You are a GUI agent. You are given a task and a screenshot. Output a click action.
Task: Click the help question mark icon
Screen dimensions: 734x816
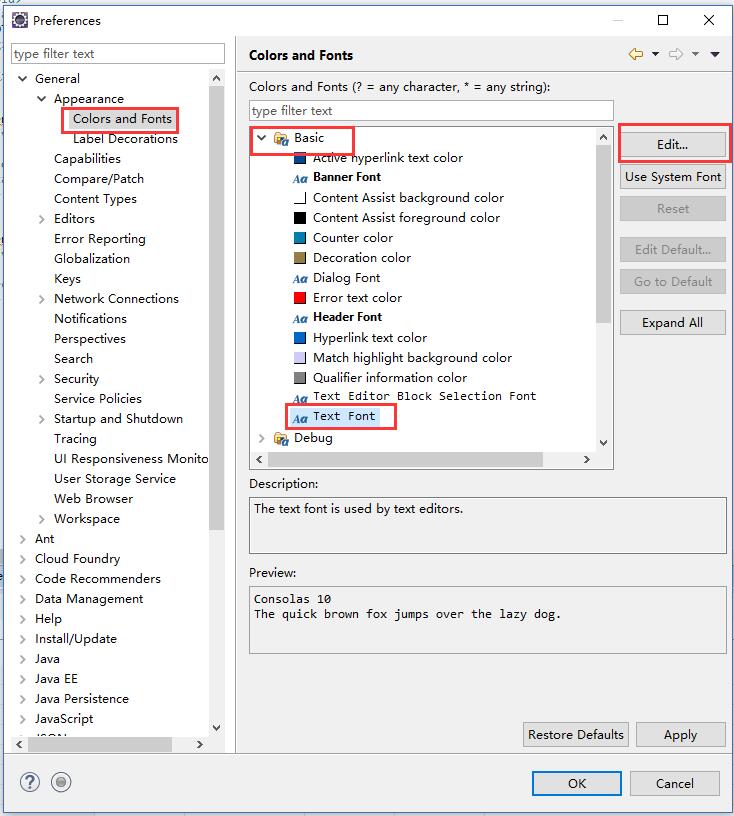pyautogui.click(x=29, y=783)
